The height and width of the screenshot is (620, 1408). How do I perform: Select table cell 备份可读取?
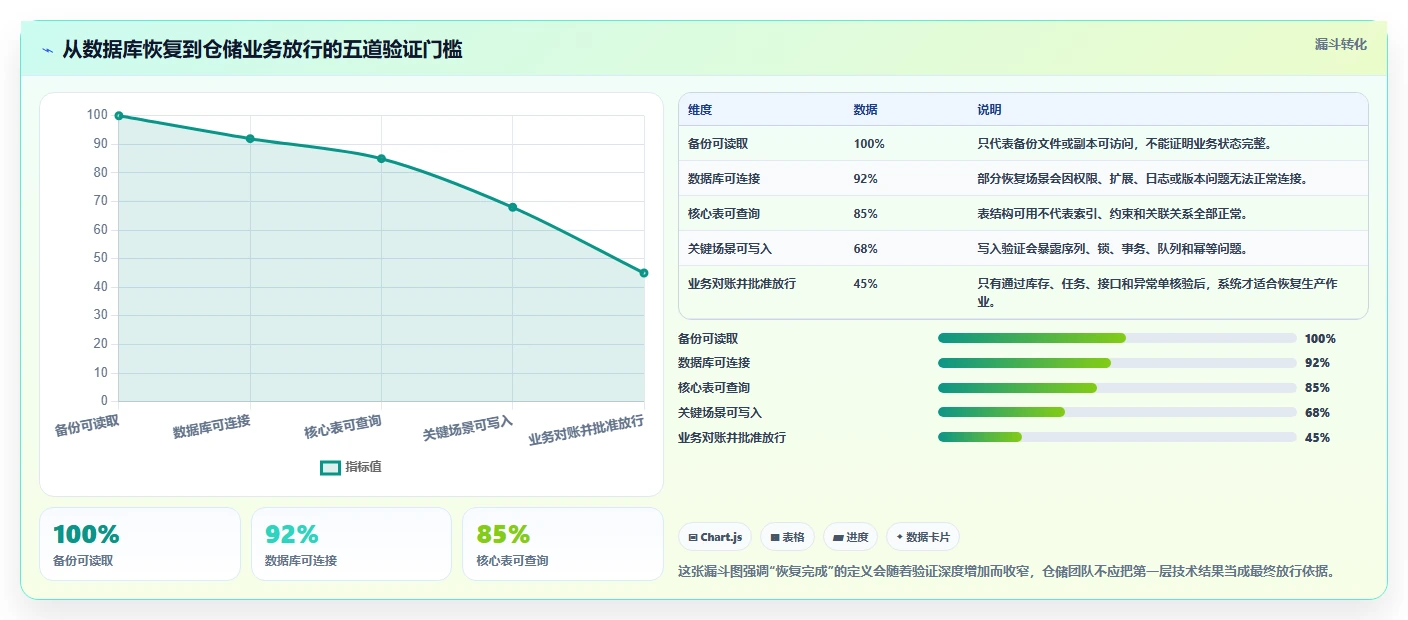718,144
